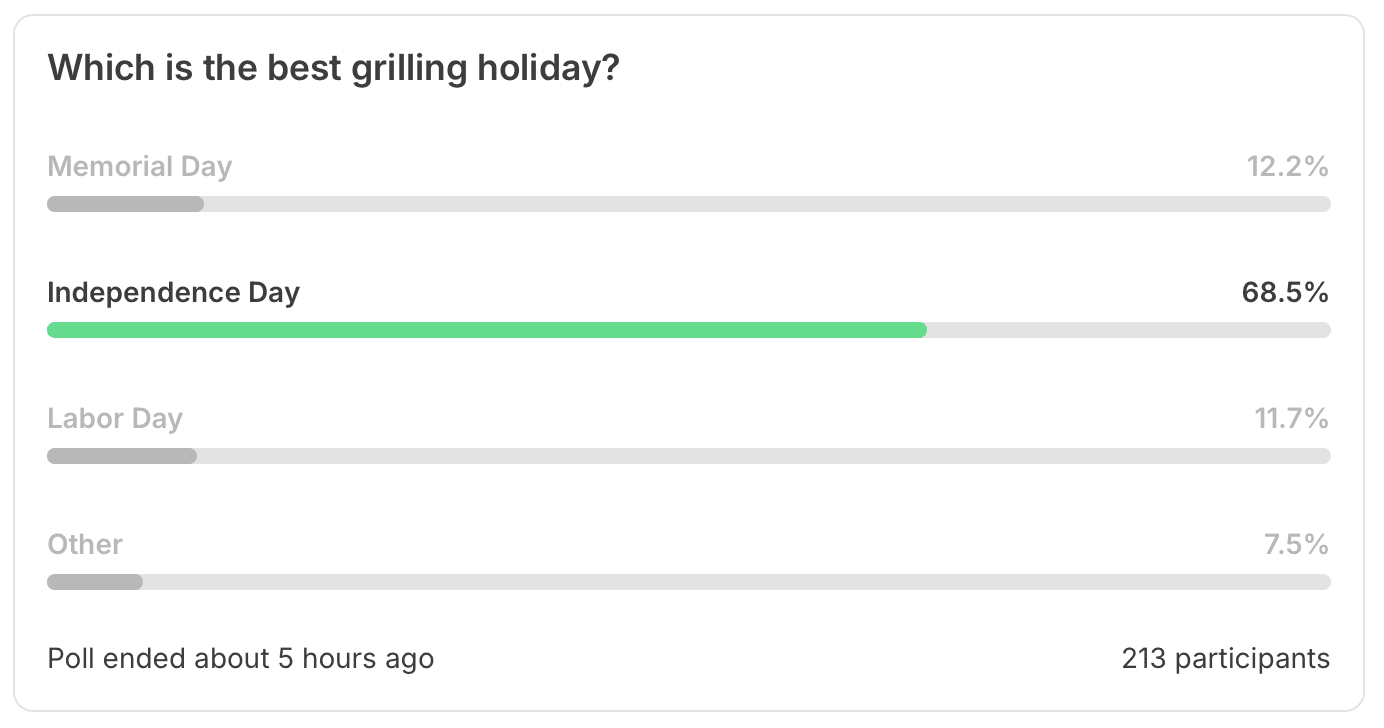Screen dimensions: 1384x728
Task: Click the "Poll ended about 5 hours ago" text
Action: pos(241,659)
